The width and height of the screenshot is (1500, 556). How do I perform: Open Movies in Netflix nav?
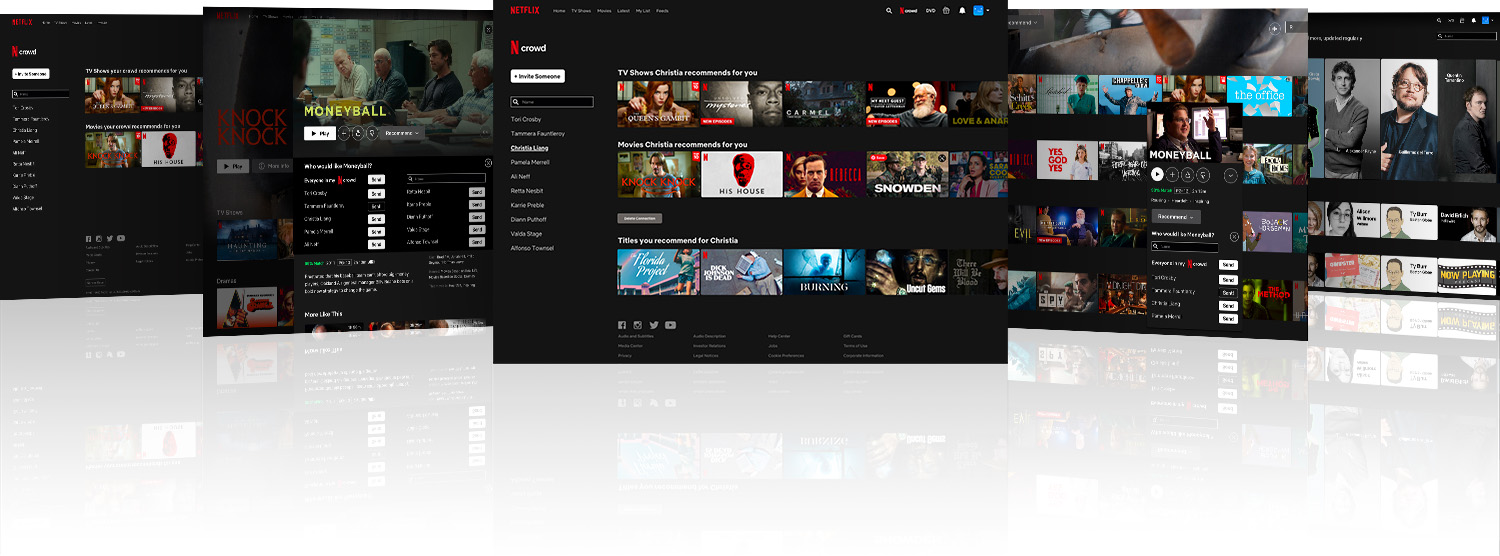(604, 10)
